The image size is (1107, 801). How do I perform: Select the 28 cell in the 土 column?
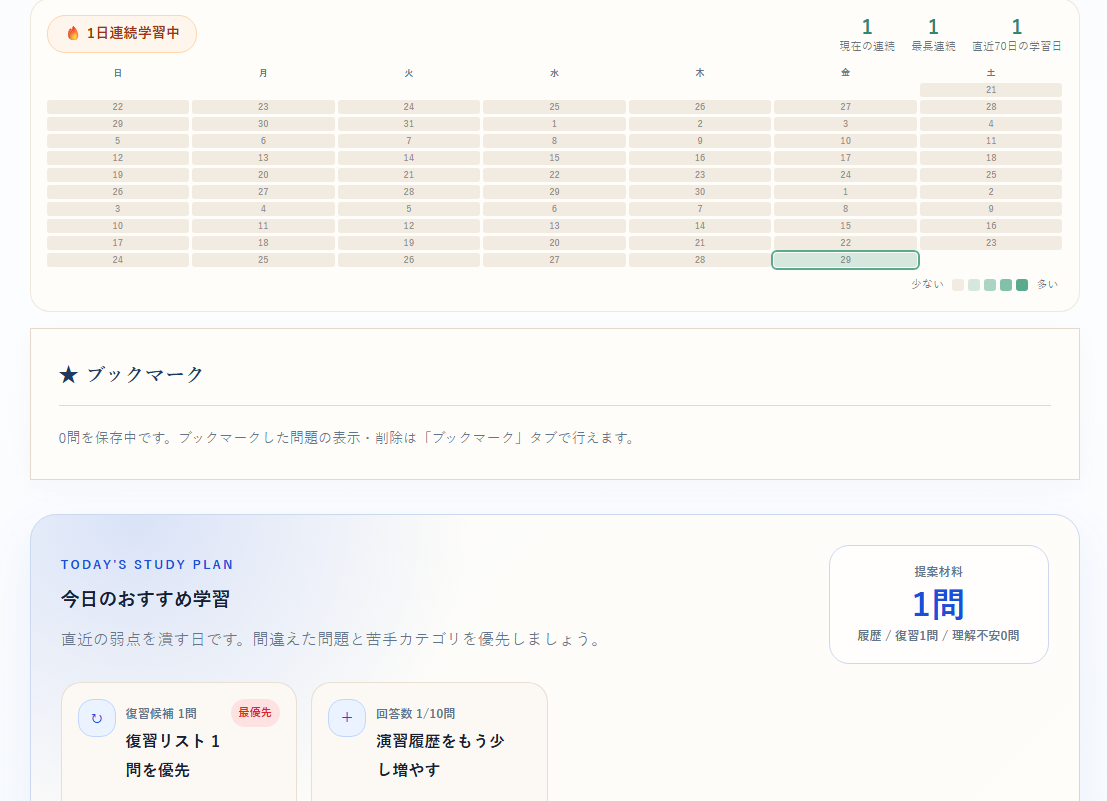pos(991,107)
